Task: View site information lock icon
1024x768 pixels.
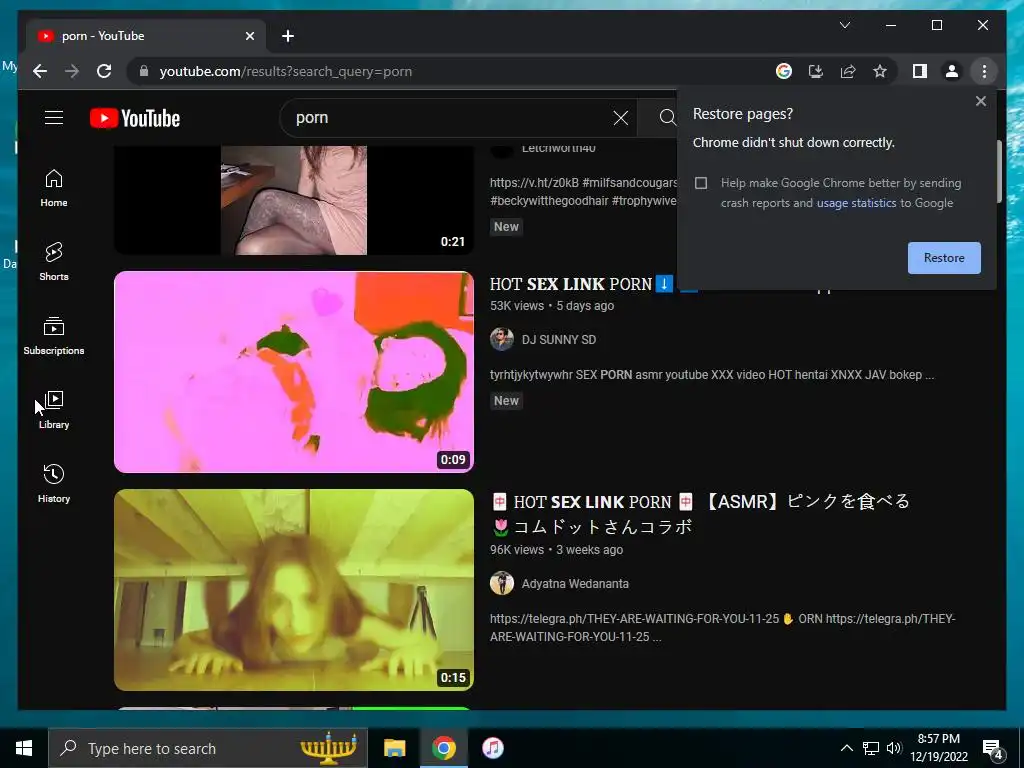Action: [144, 71]
